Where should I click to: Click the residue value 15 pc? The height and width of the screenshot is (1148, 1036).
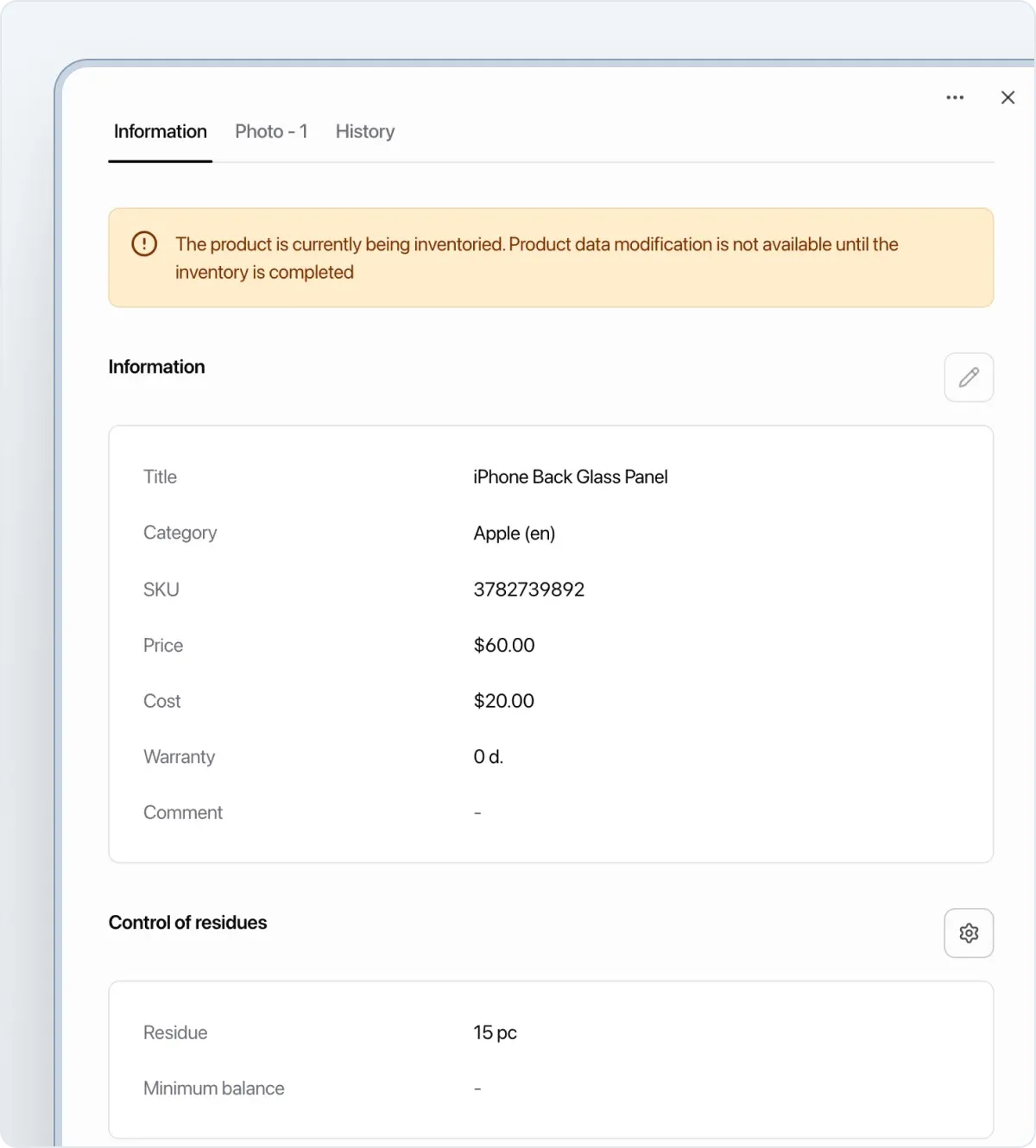click(496, 1032)
